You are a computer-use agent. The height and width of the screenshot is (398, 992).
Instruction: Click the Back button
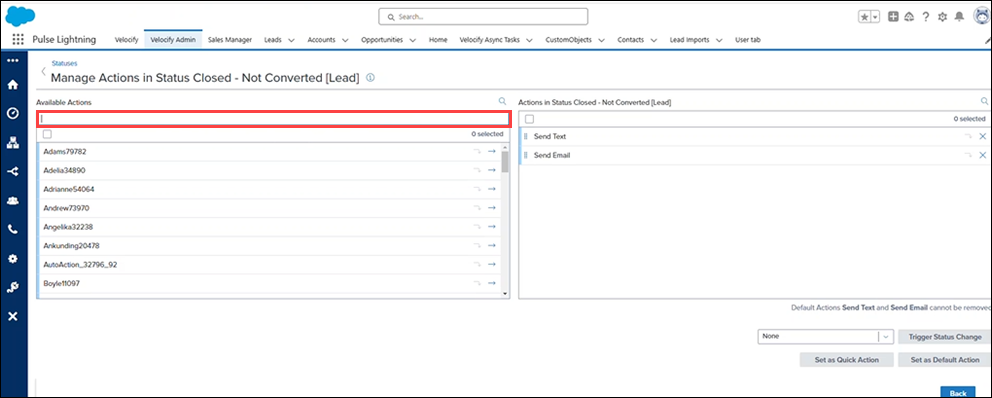coord(957,392)
